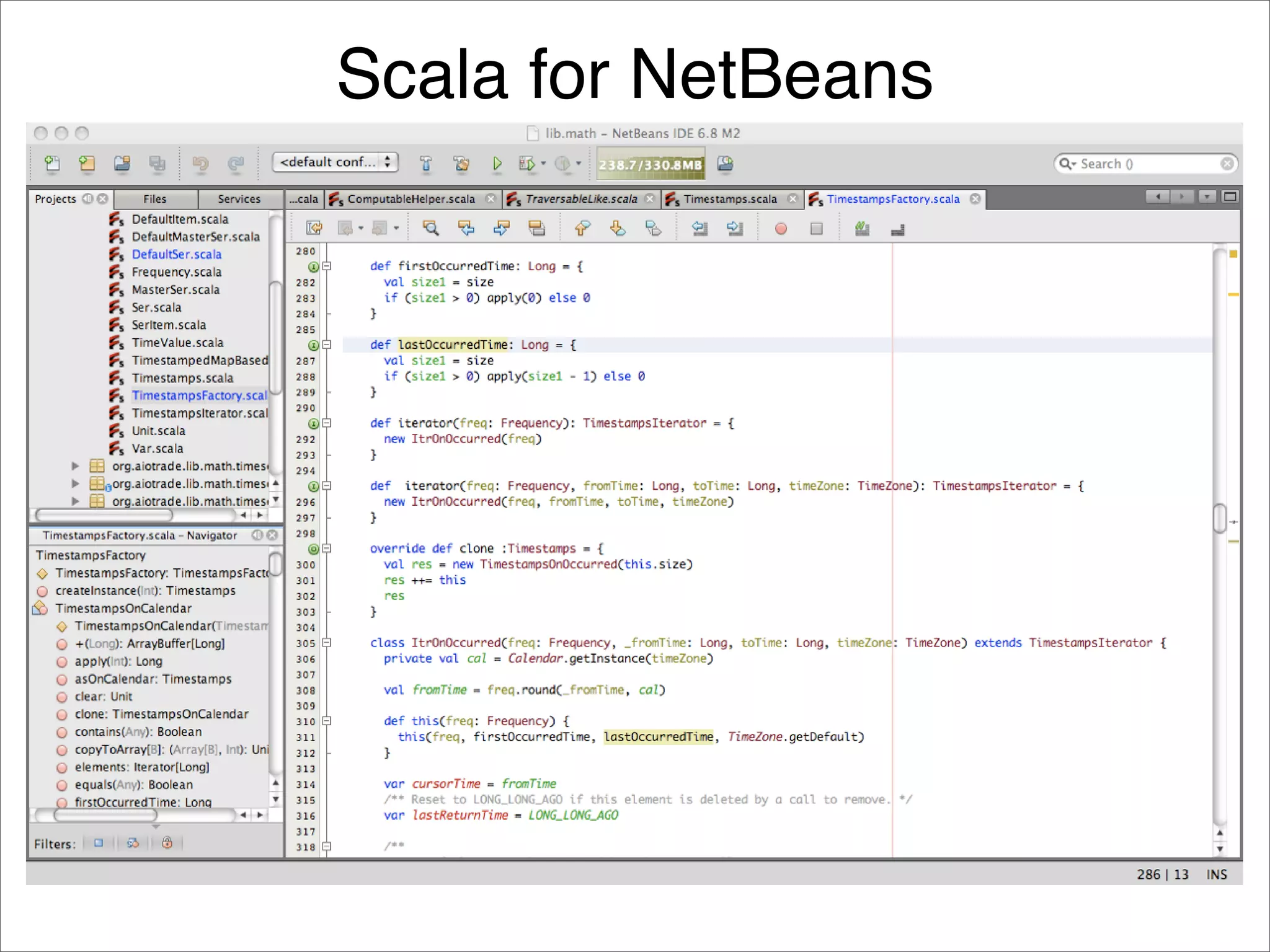Click the Save All toolbar icon

click(x=157, y=164)
